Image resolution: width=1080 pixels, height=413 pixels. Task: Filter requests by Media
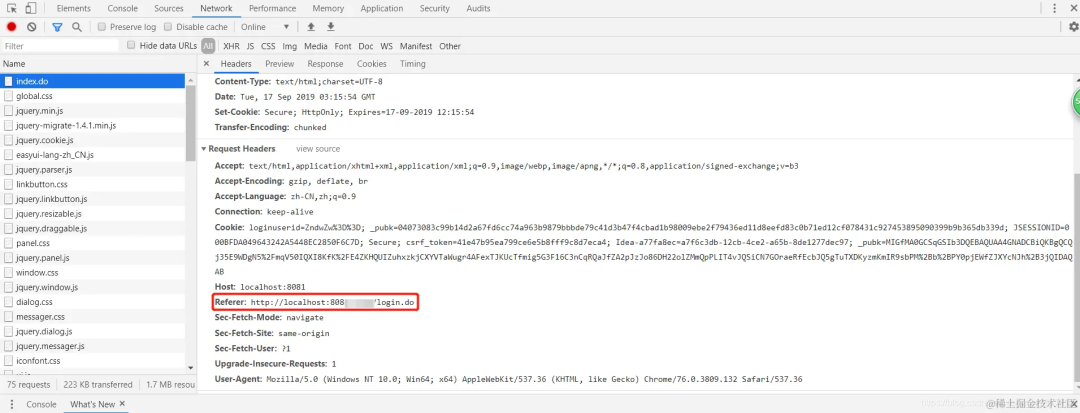pos(315,46)
